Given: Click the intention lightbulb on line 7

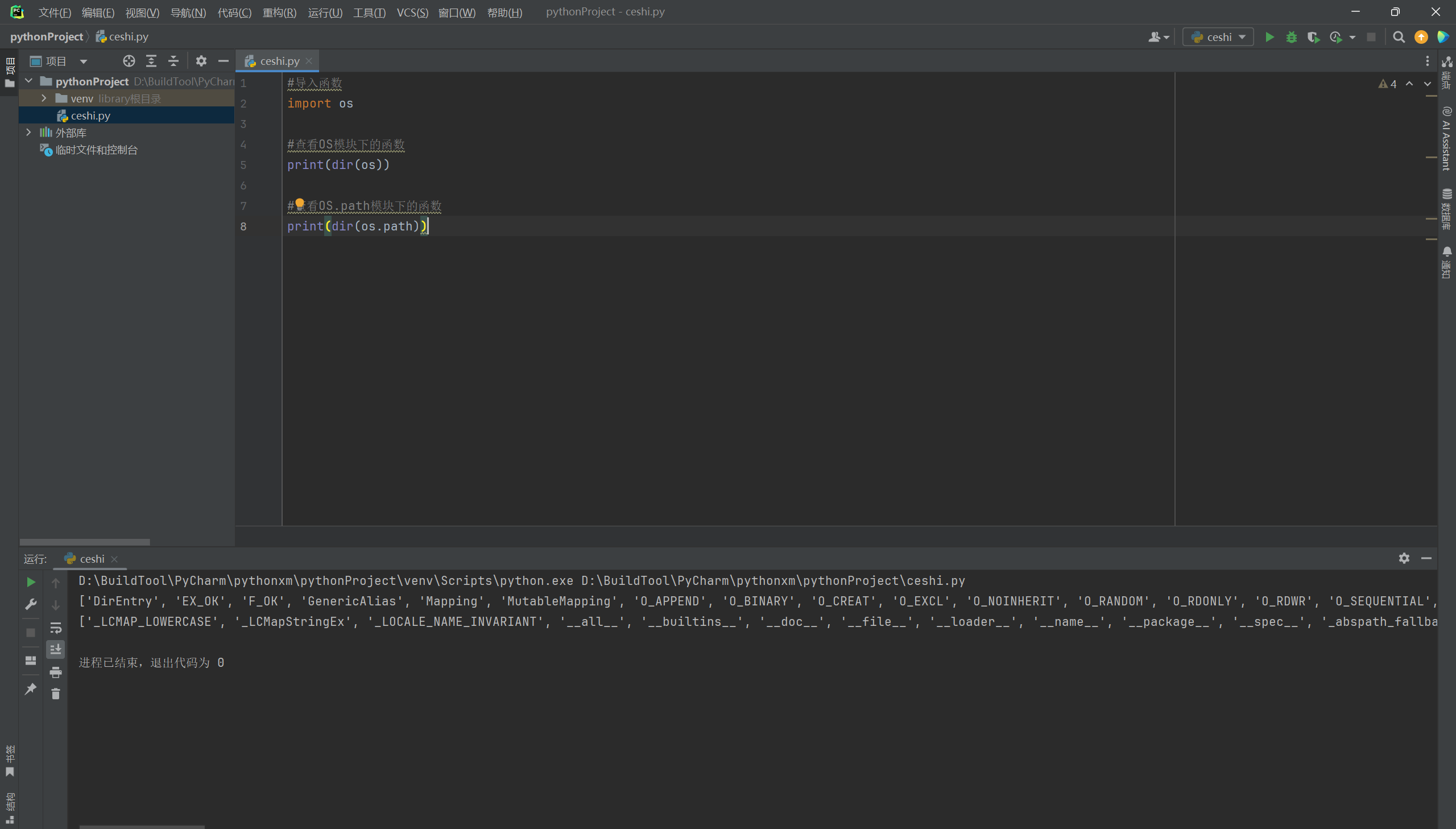Looking at the screenshot, I should [x=300, y=204].
